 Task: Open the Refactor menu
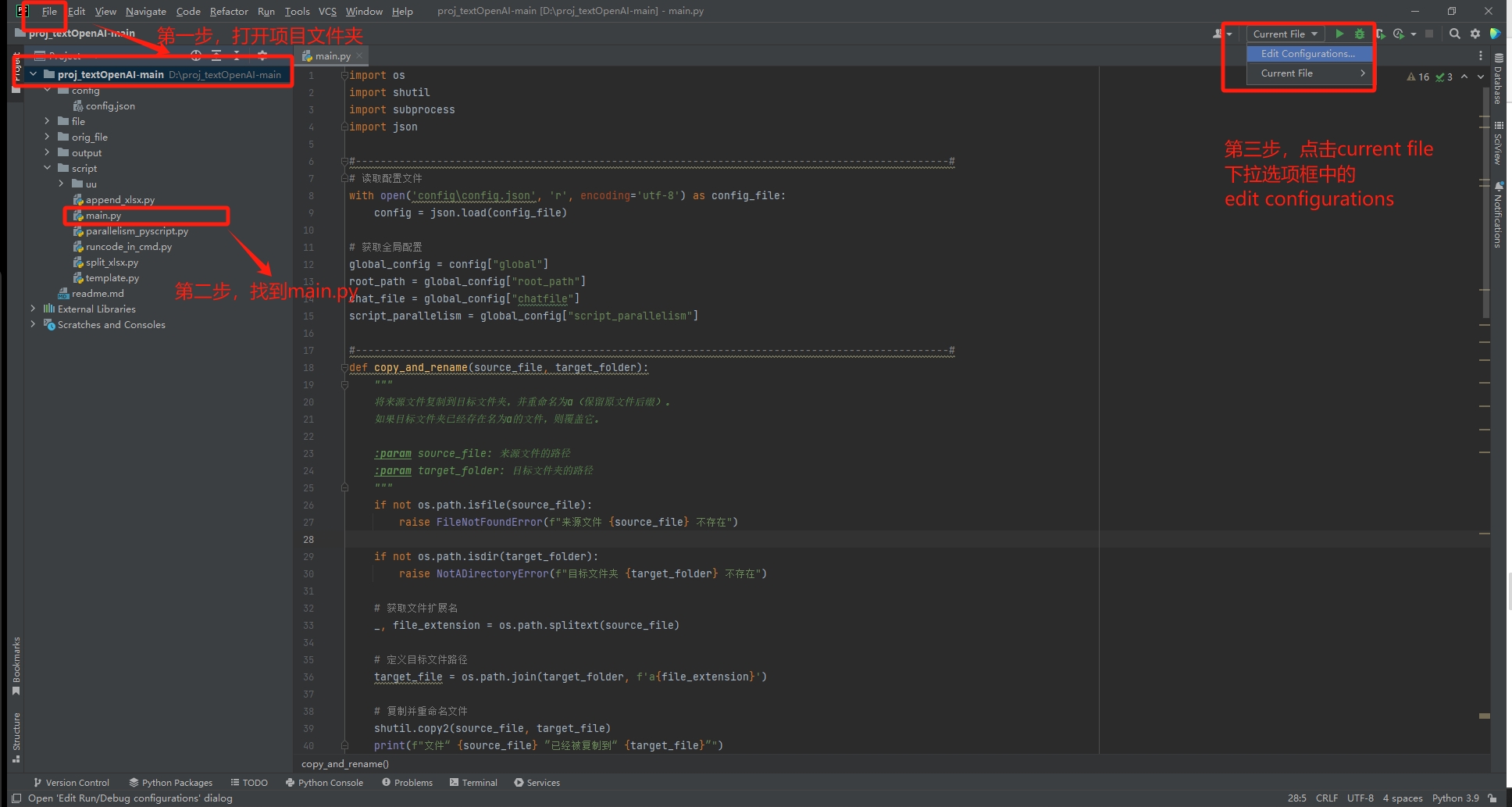coord(229,11)
